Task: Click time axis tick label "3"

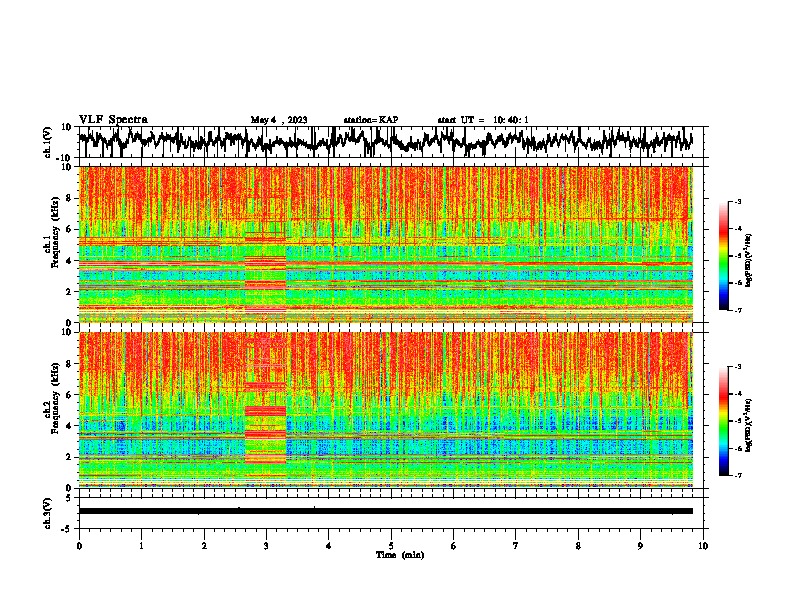Action: [x=266, y=546]
